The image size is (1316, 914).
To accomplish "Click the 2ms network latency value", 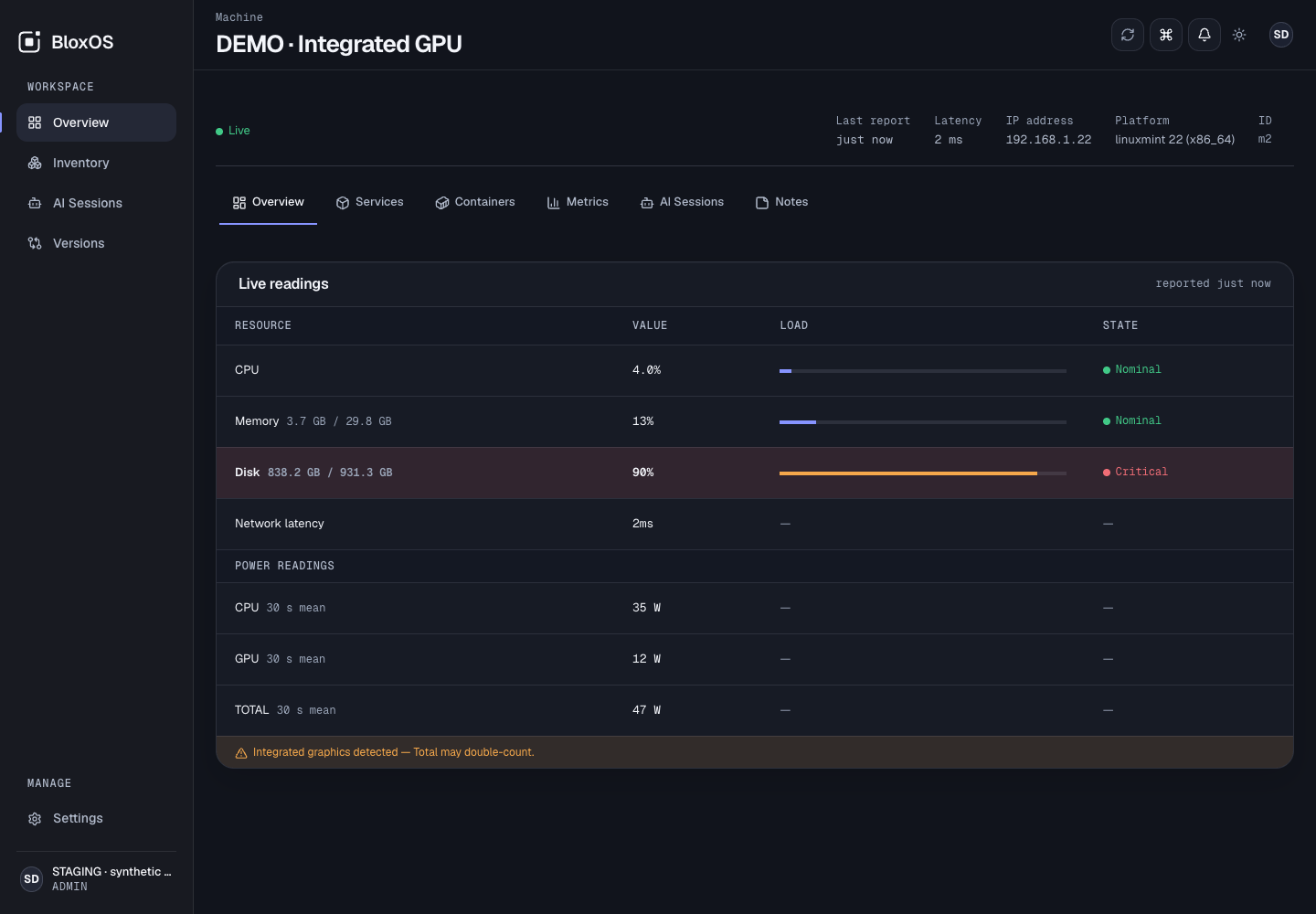I will click(642, 524).
